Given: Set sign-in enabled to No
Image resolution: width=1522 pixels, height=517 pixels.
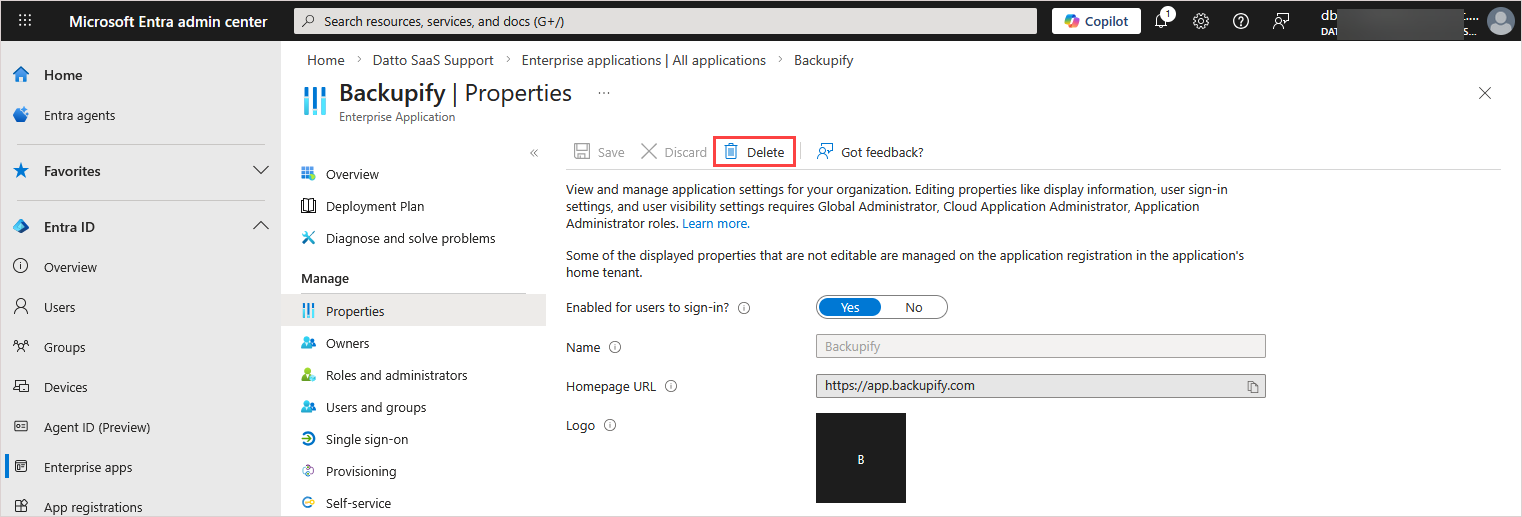Looking at the screenshot, I should click(x=913, y=308).
